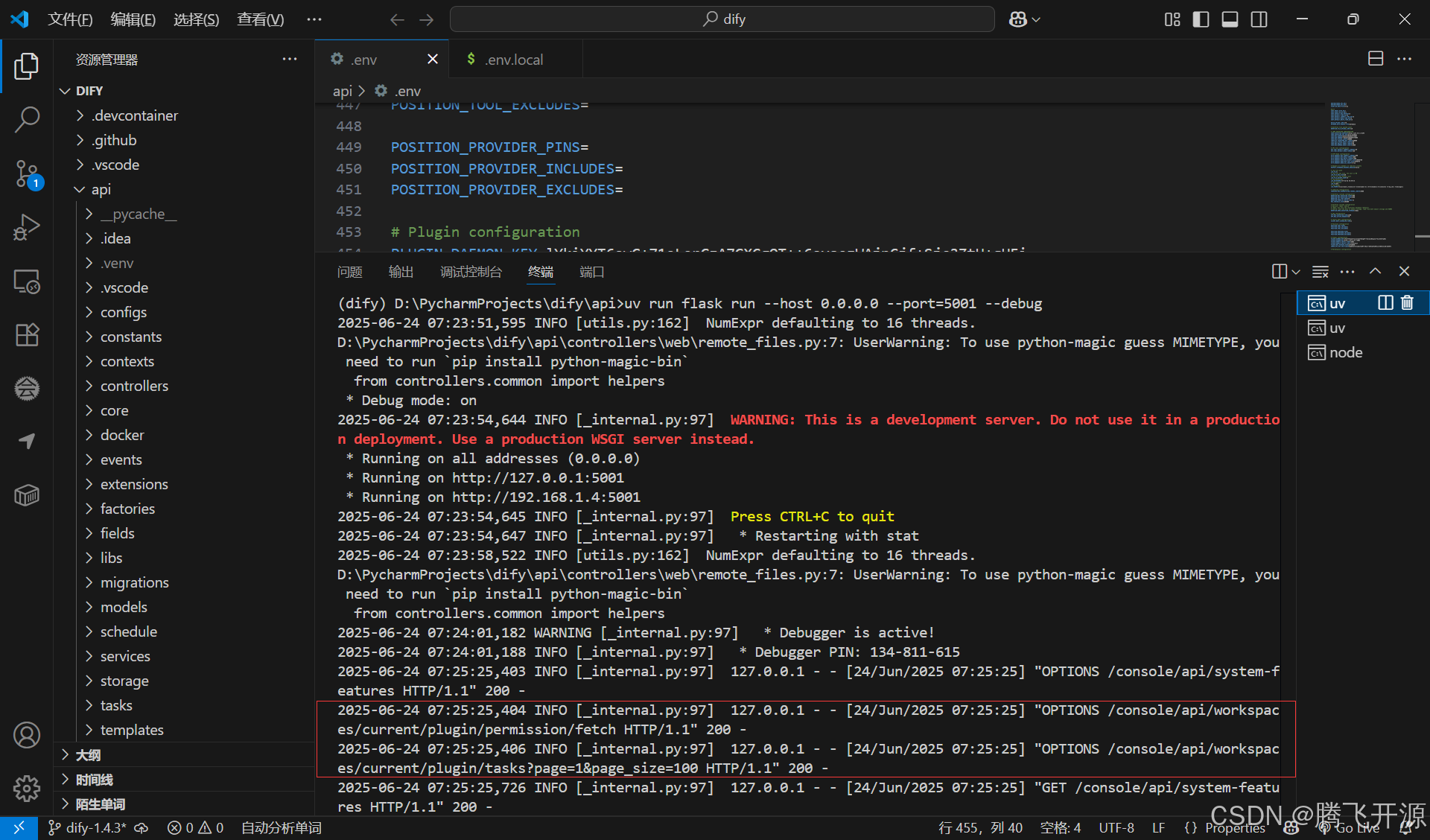Open the Search view in activity bar
Viewport: 1430px width, 840px height.
27,119
